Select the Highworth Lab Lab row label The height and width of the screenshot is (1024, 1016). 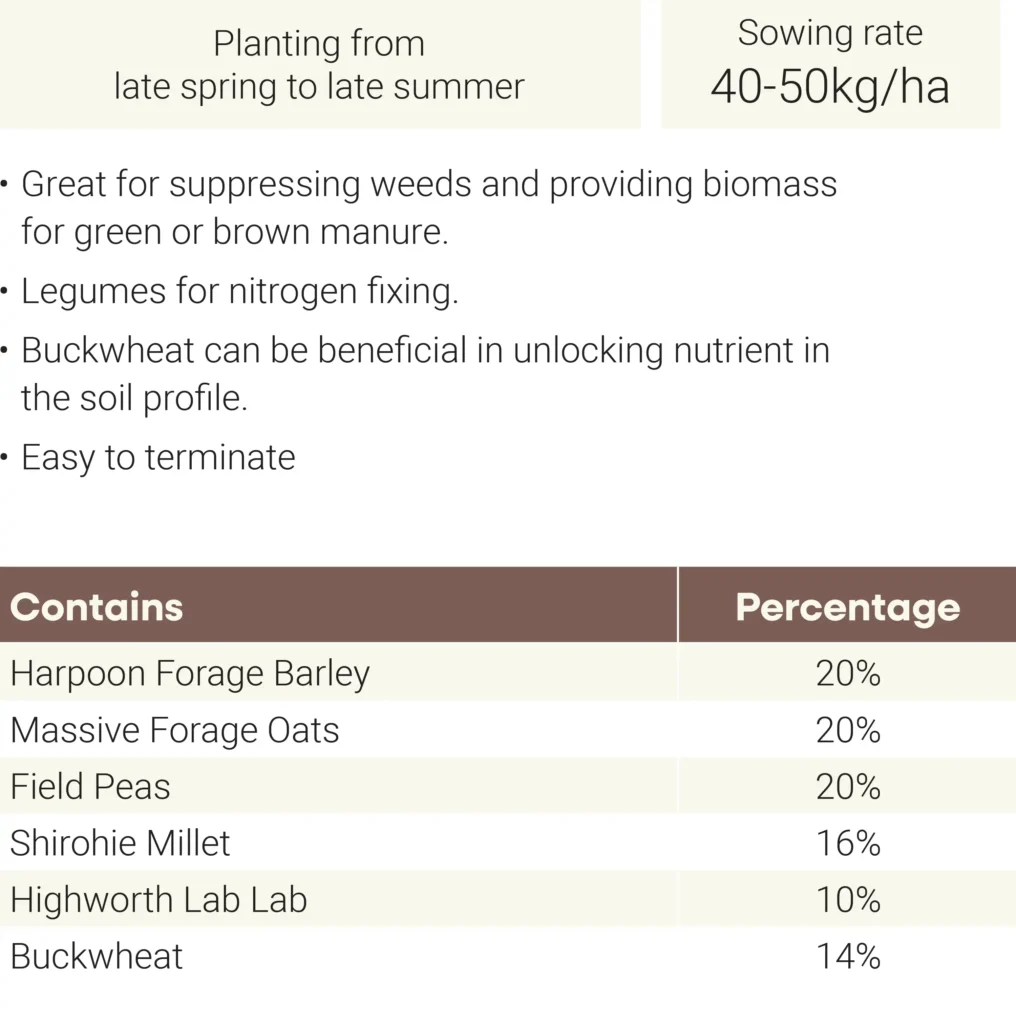pos(158,900)
